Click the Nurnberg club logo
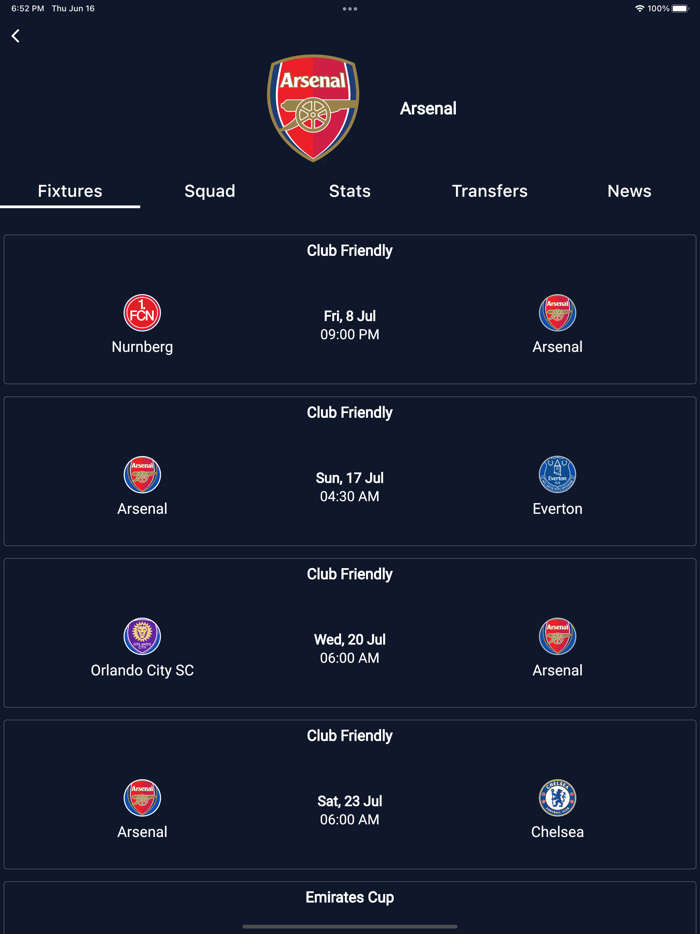Image resolution: width=700 pixels, height=934 pixels. point(142,313)
